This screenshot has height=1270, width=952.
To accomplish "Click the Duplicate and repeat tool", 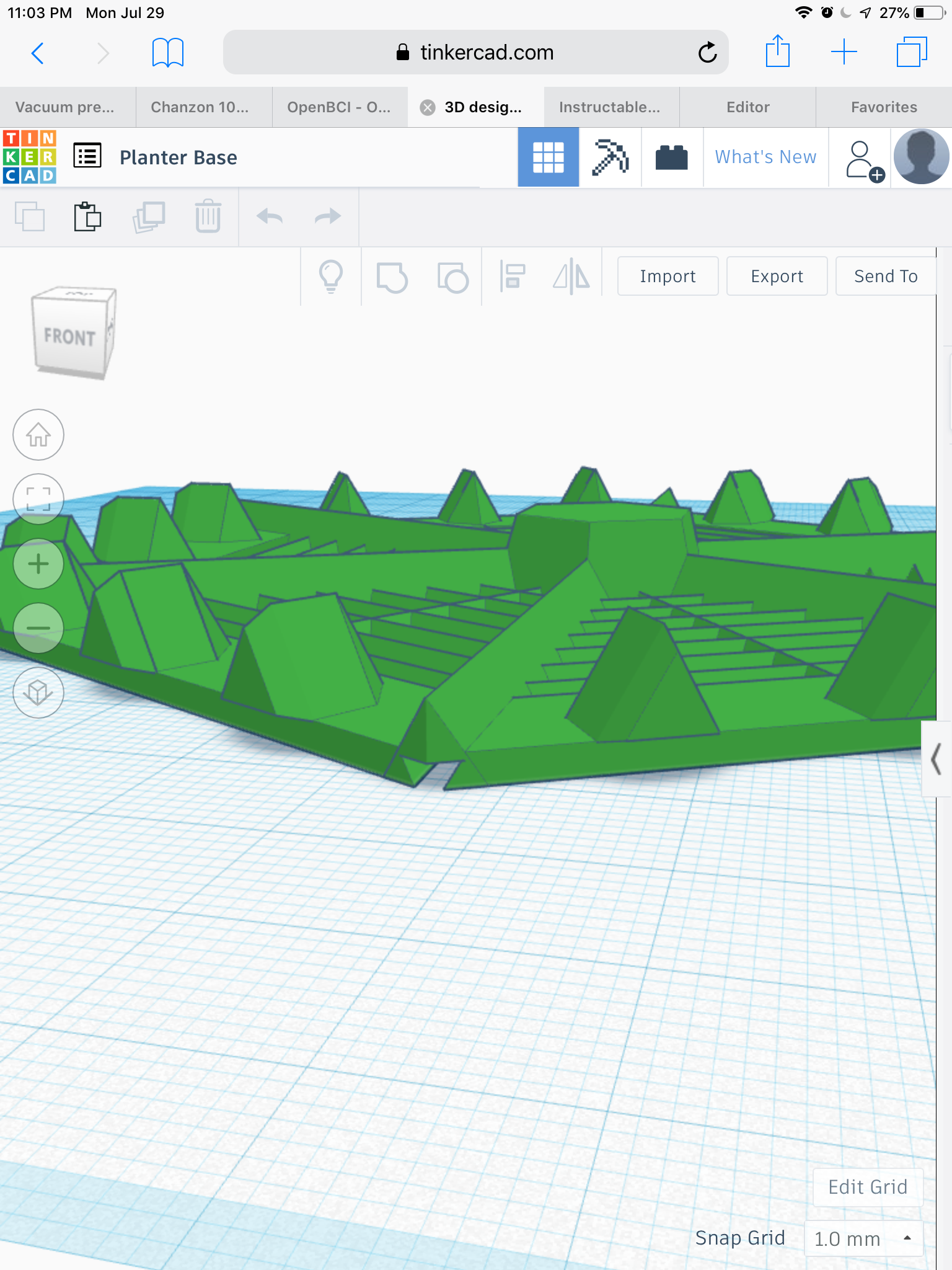I will coord(148,216).
